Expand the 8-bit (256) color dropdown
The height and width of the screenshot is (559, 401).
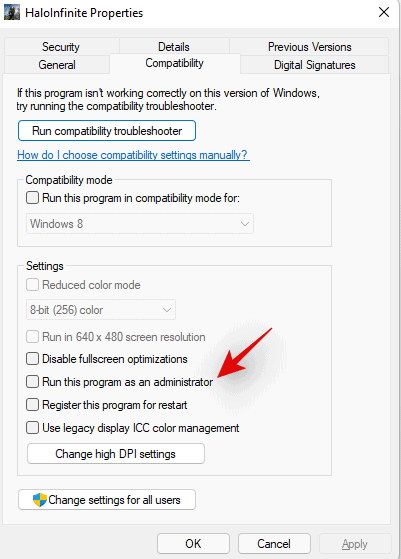(x=101, y=310)
